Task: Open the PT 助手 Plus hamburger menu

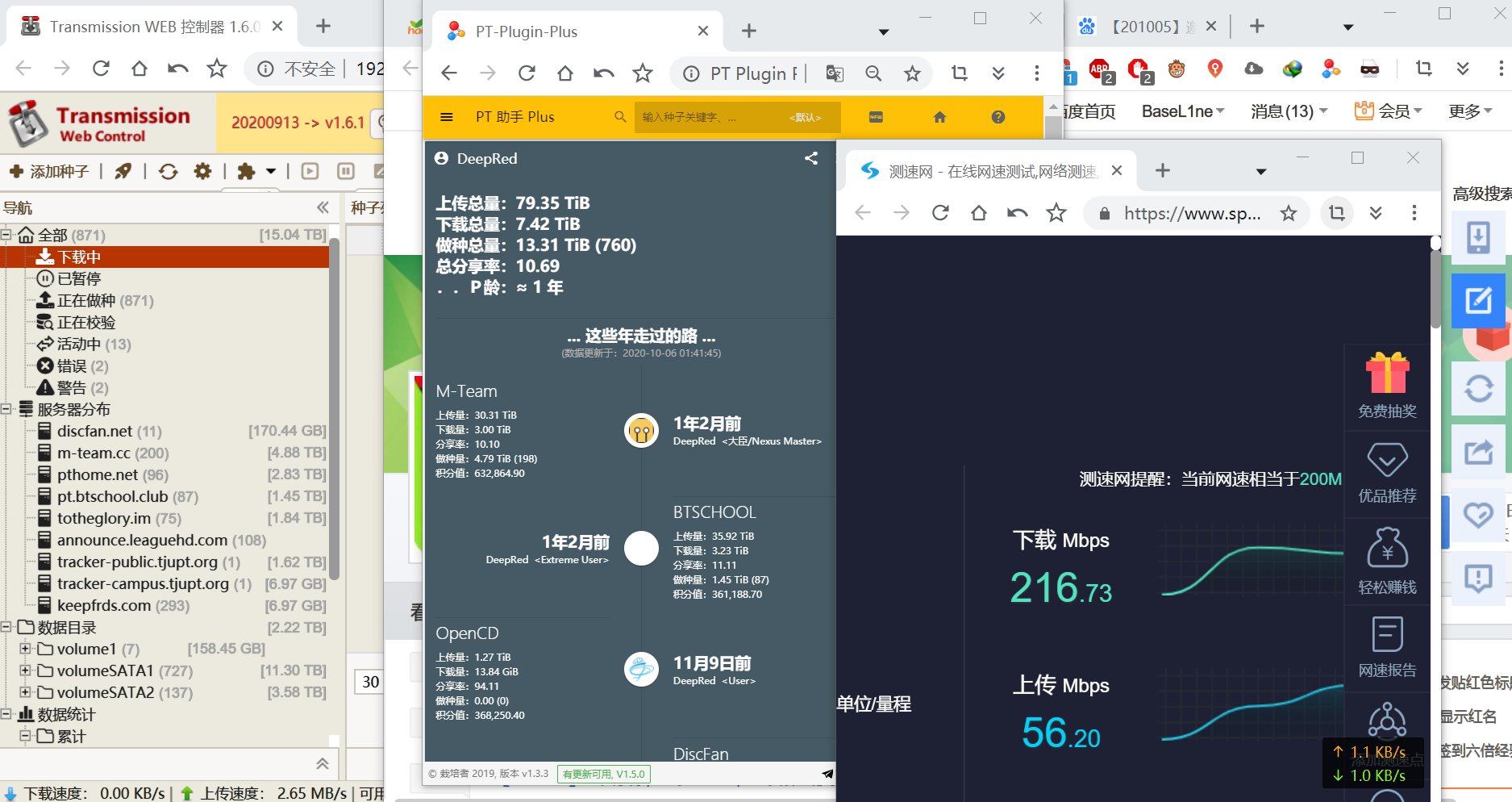Action: (446, 117)
